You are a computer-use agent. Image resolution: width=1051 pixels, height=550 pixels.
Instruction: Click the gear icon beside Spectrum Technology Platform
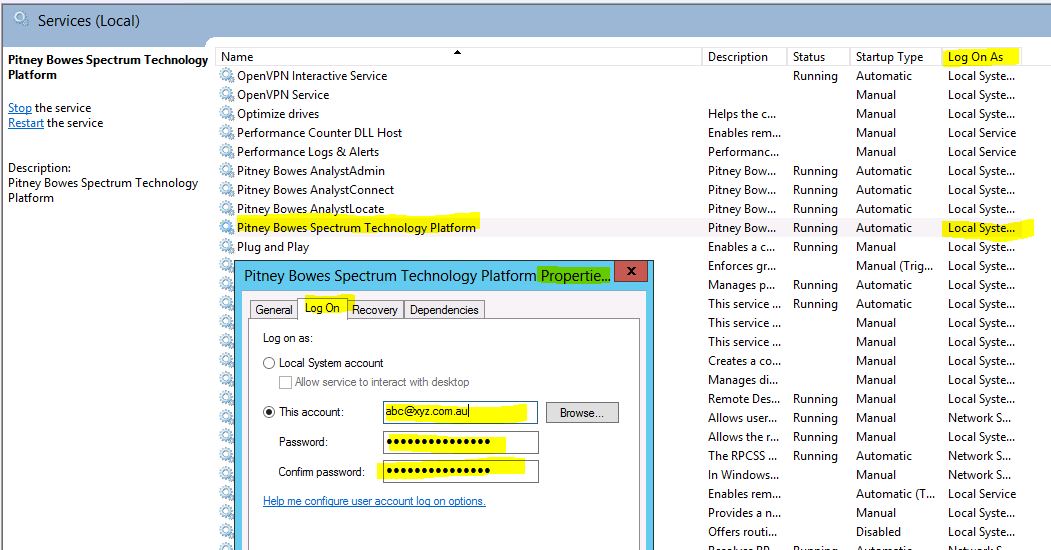coord(227,227)
